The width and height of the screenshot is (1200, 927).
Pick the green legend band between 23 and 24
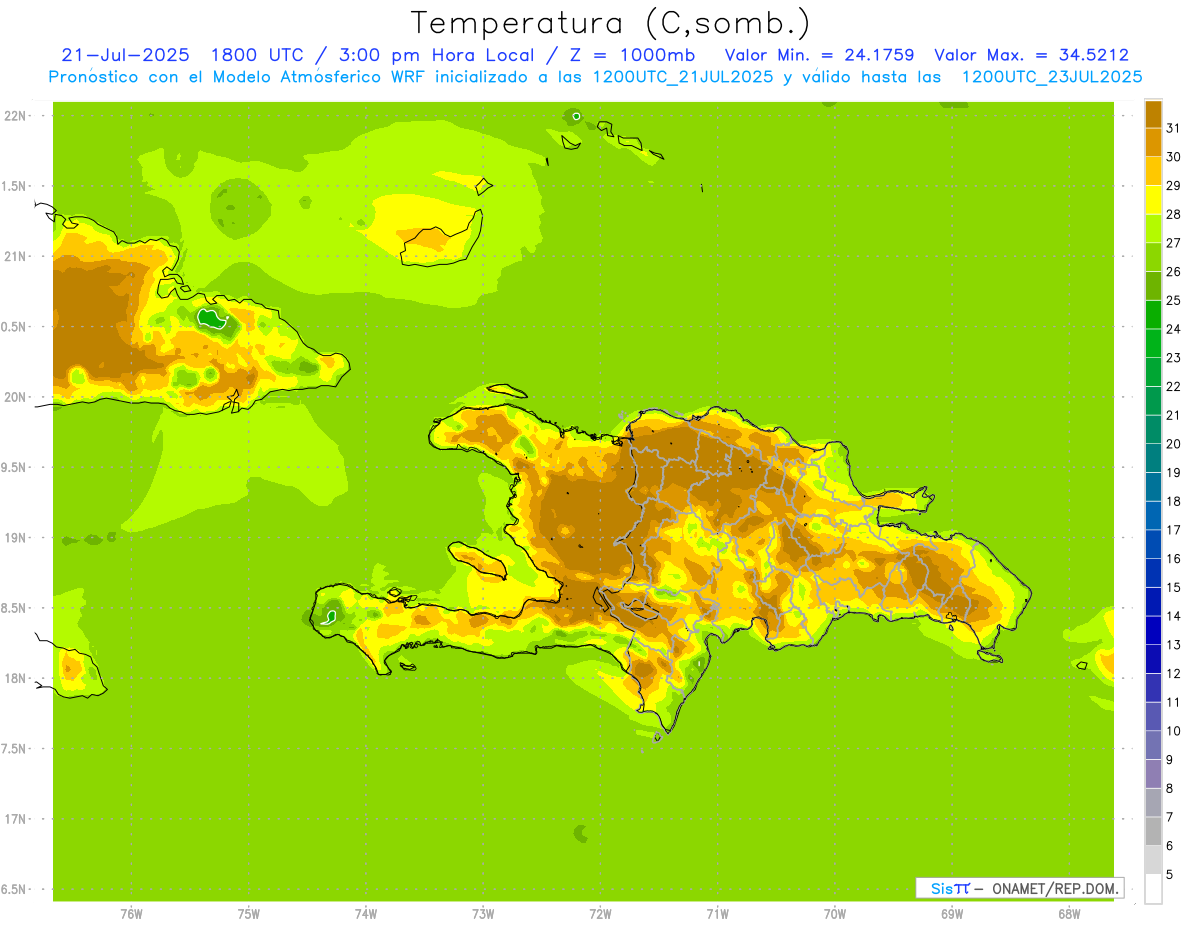point(1153,343)
